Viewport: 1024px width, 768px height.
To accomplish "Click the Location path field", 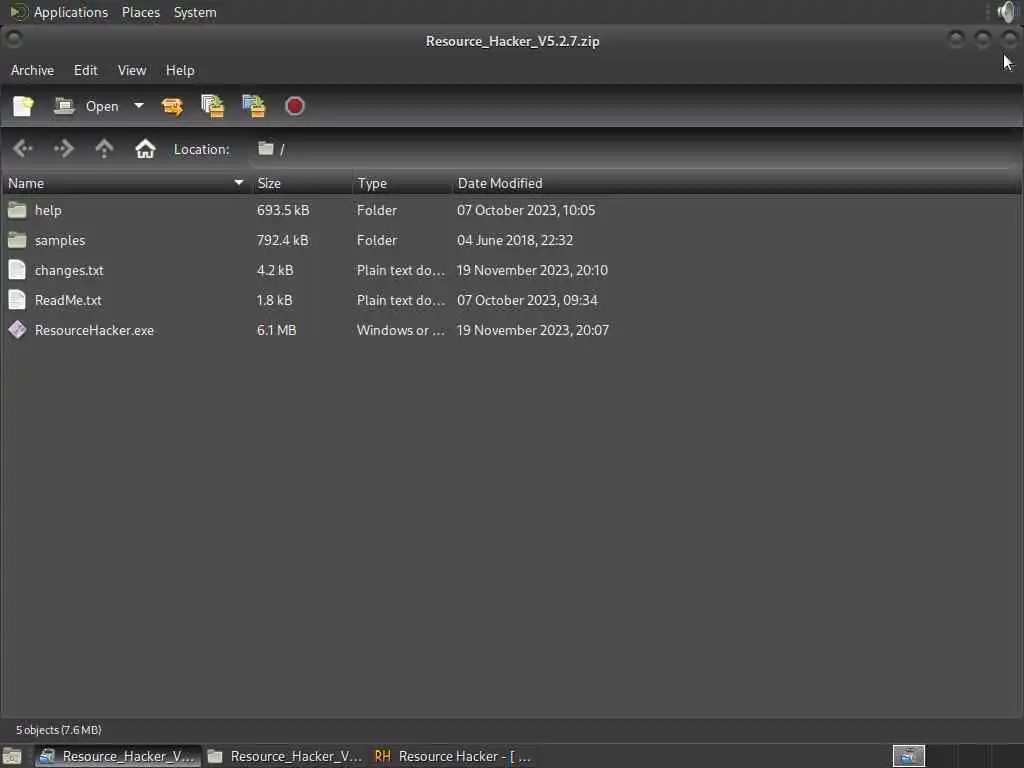I will pyautogui.click(x=633, y=149).
